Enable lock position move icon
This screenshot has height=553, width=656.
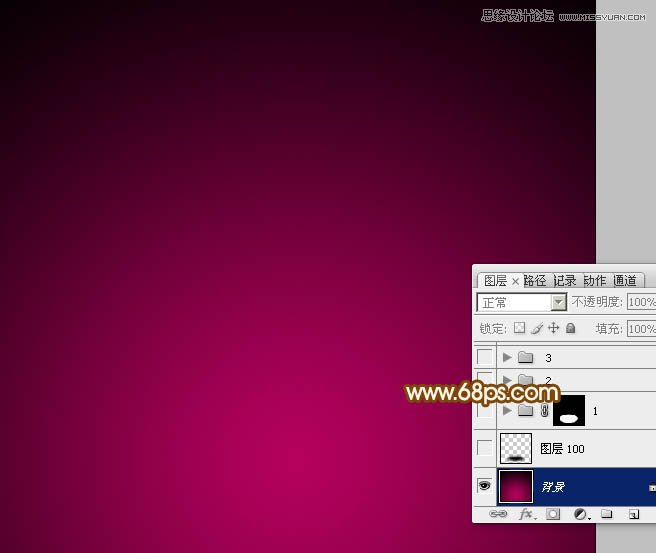click(554, 328)
